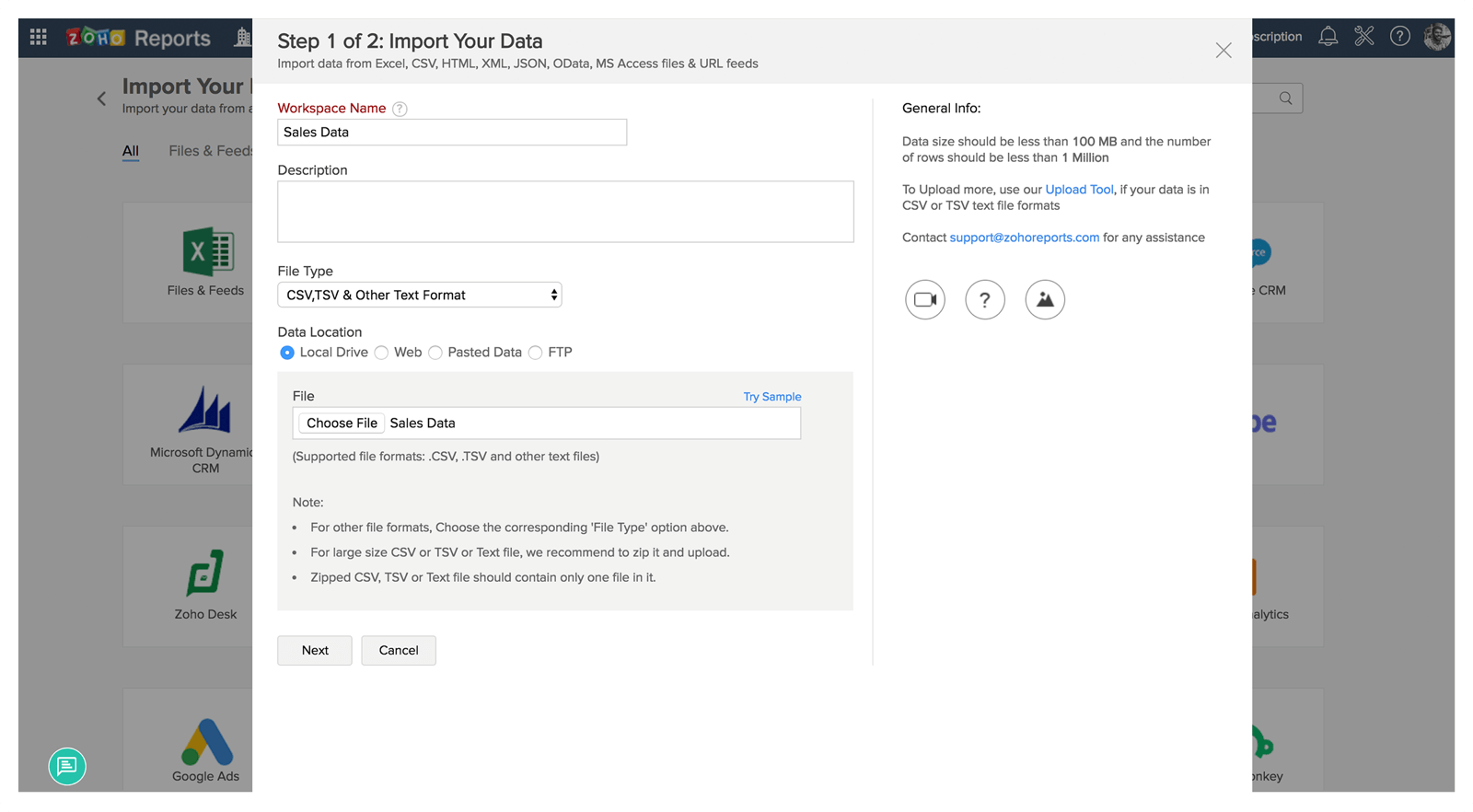The width and height of the screenshot is (1473, 812).
Task: Open the tools wrench settings icon
Action: [x=1363, y=37]
